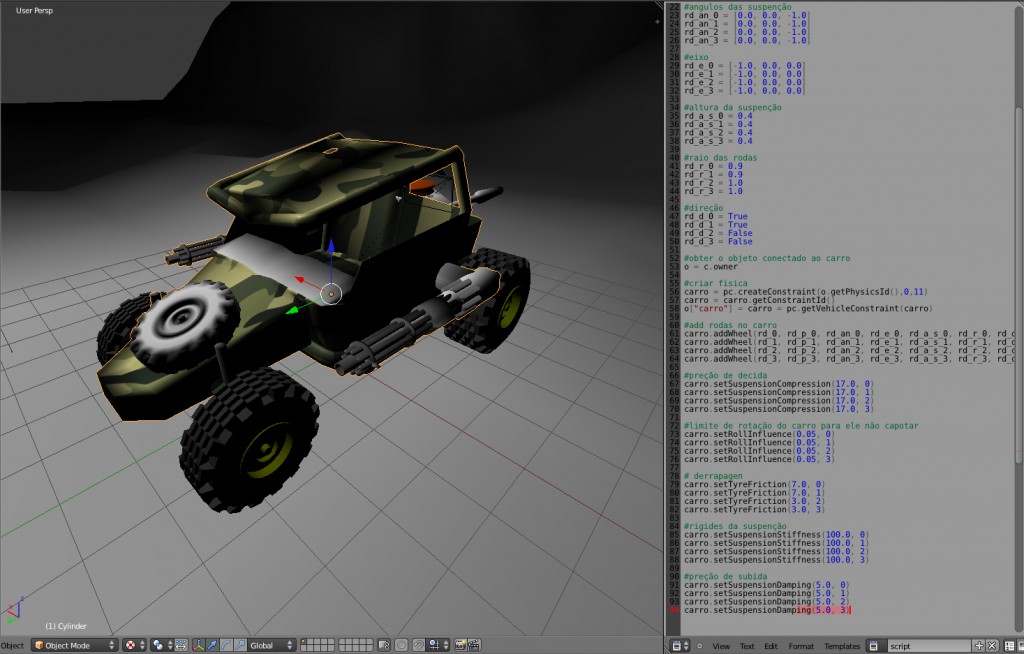The width and height of the screenshot is (1024, 654).
Task: Open the Object Mode dropdown
Action: tap(76, 645)
